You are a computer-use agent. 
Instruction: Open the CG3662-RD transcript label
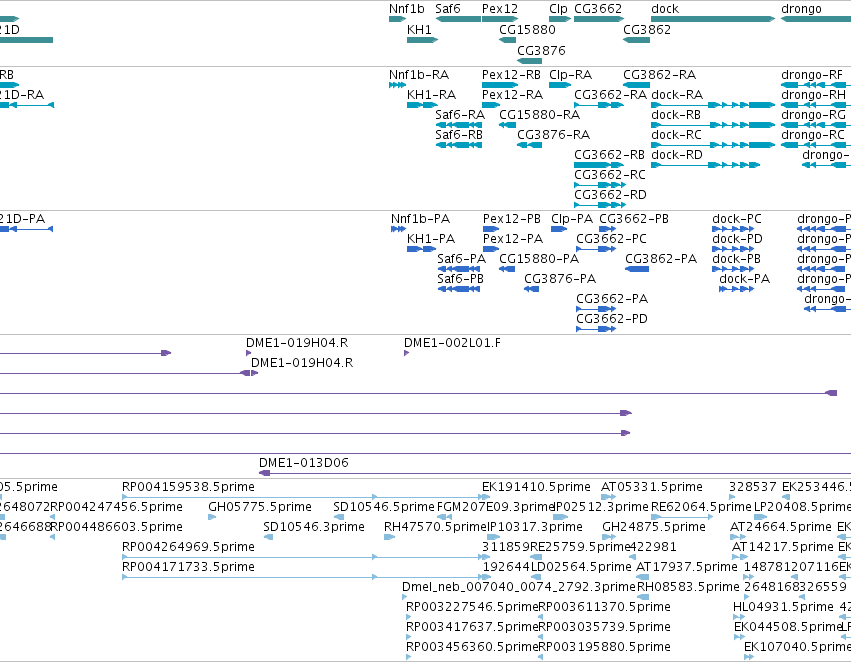pos(611,195)
